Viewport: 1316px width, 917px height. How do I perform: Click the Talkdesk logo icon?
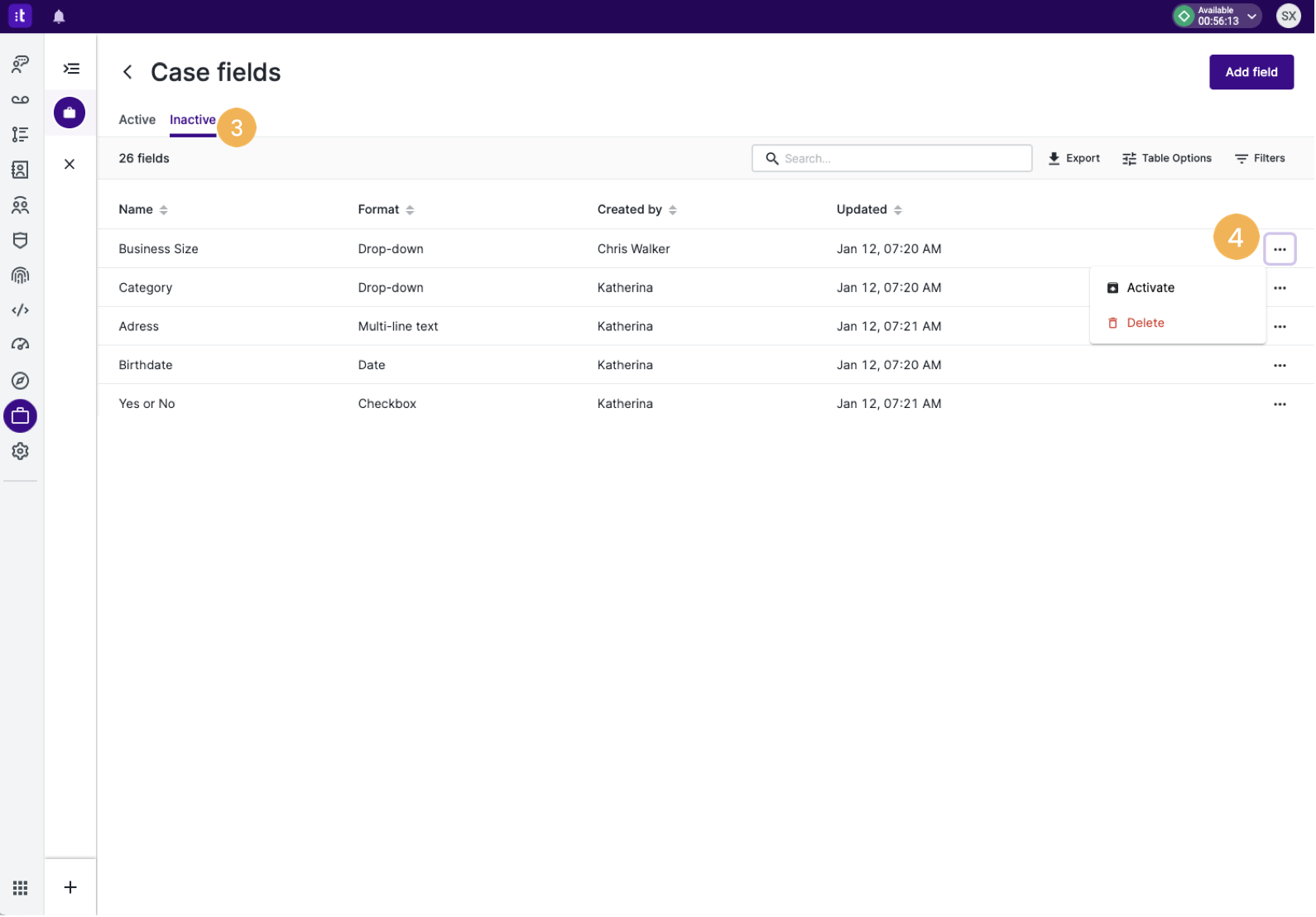click(20, 16)
